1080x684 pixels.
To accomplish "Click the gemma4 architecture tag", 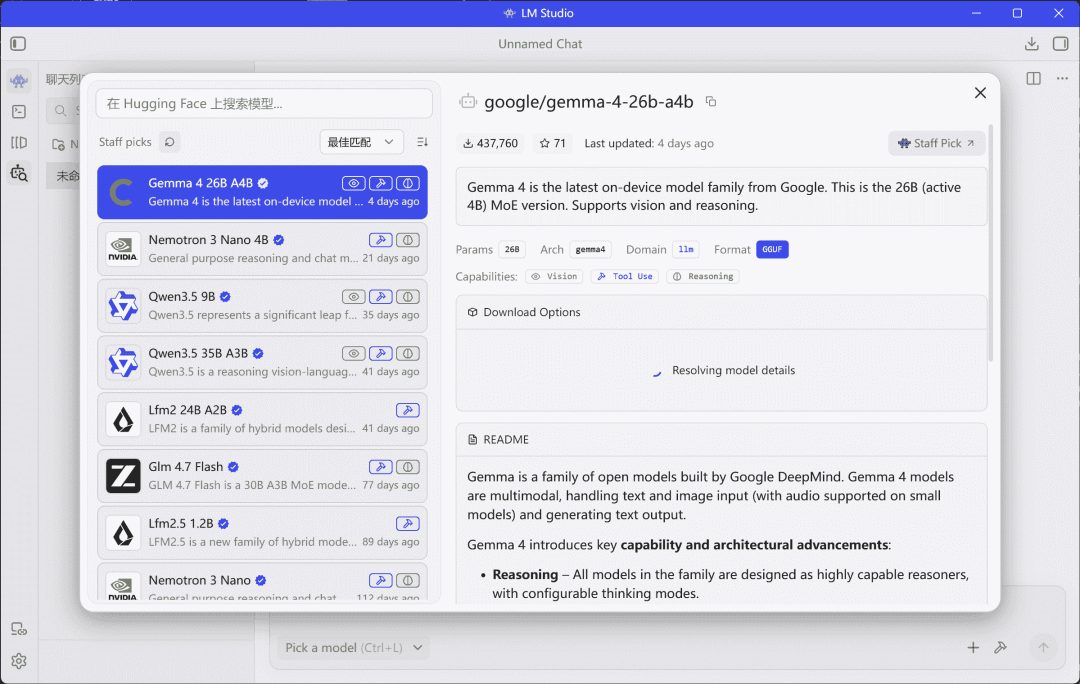I will click(590, 249).
